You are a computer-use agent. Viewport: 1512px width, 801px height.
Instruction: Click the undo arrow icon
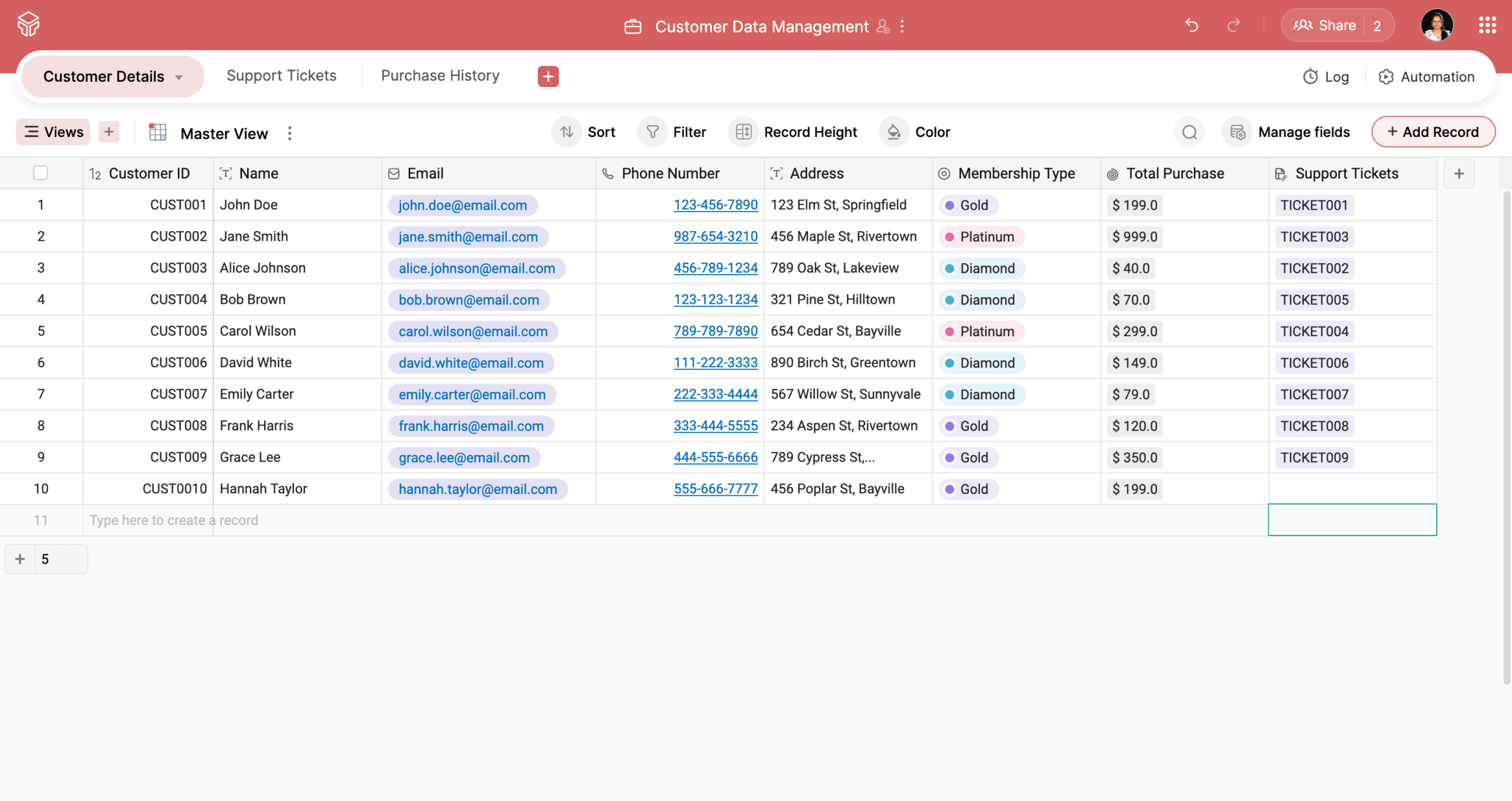(x=1191, y=25)
